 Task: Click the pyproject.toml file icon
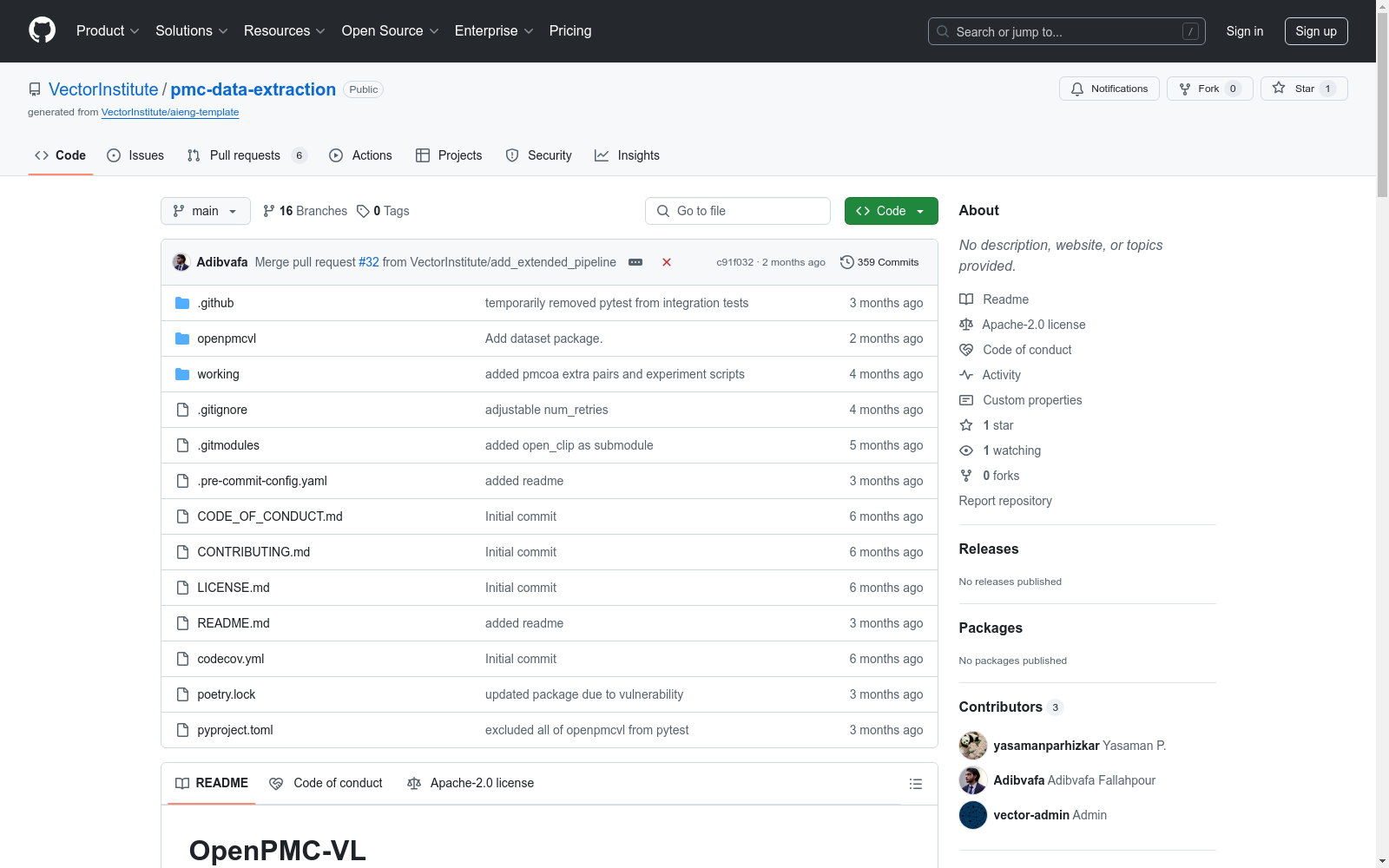(182, 730)
